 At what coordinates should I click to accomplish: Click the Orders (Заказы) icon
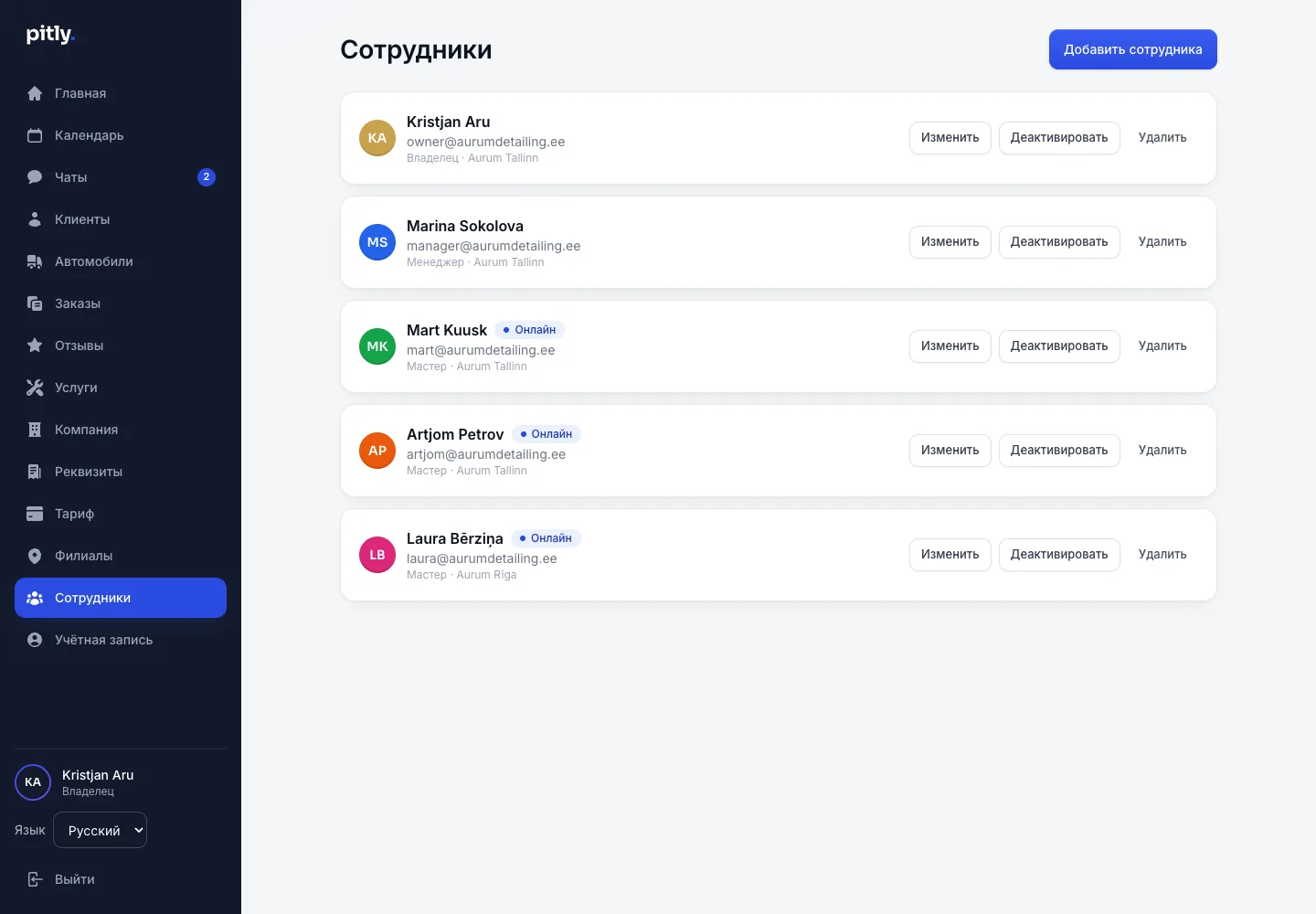(35, 303)
